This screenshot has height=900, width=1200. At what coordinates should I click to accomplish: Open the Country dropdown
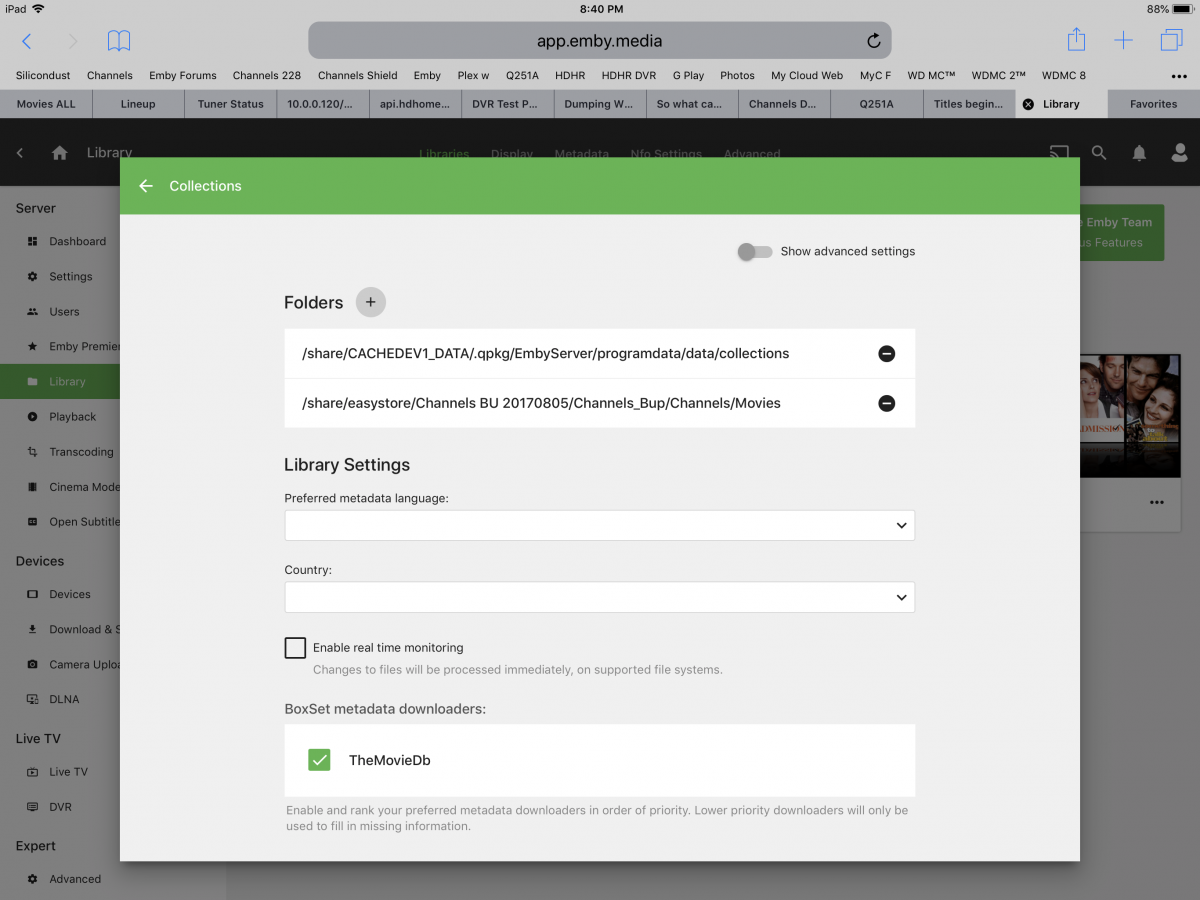click(600, 597)
